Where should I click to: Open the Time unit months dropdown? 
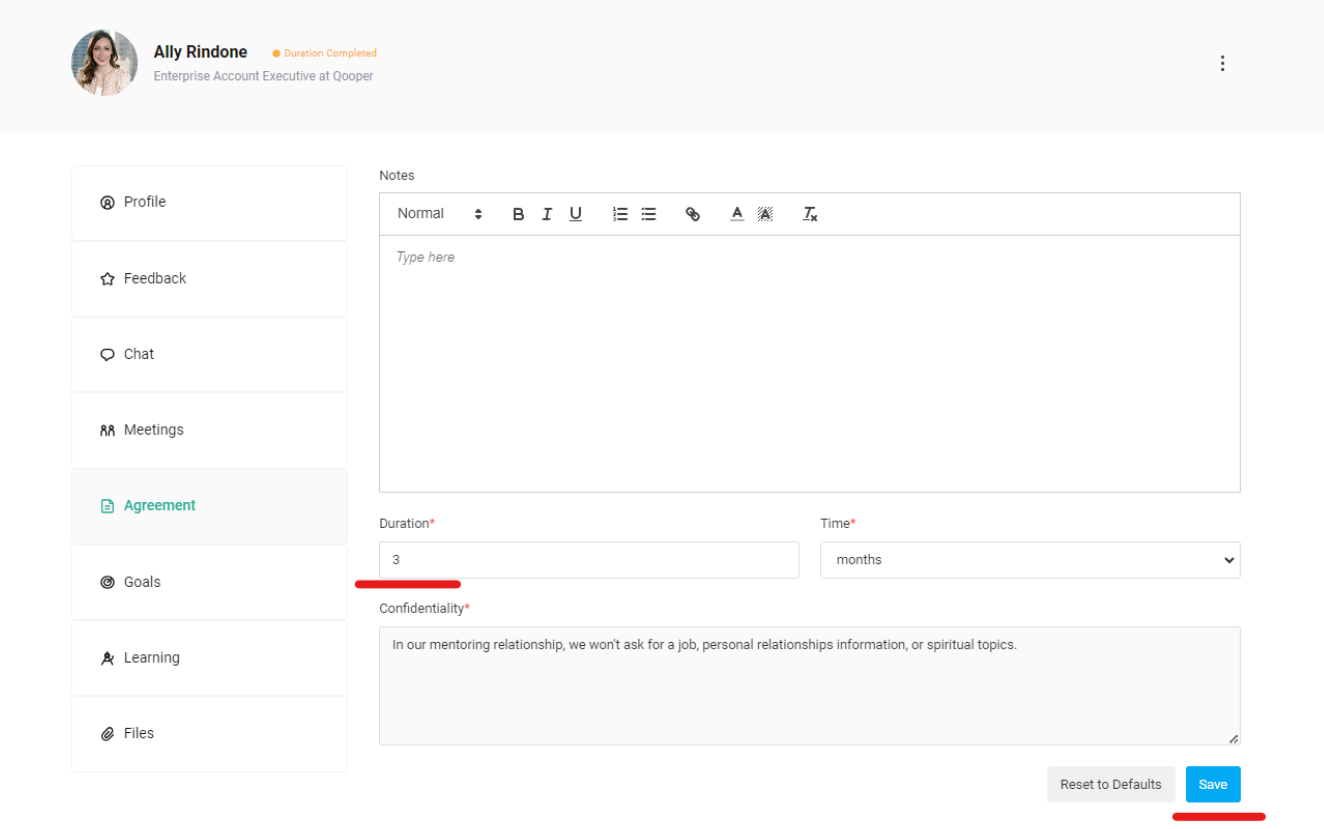tap(1029, 560)
